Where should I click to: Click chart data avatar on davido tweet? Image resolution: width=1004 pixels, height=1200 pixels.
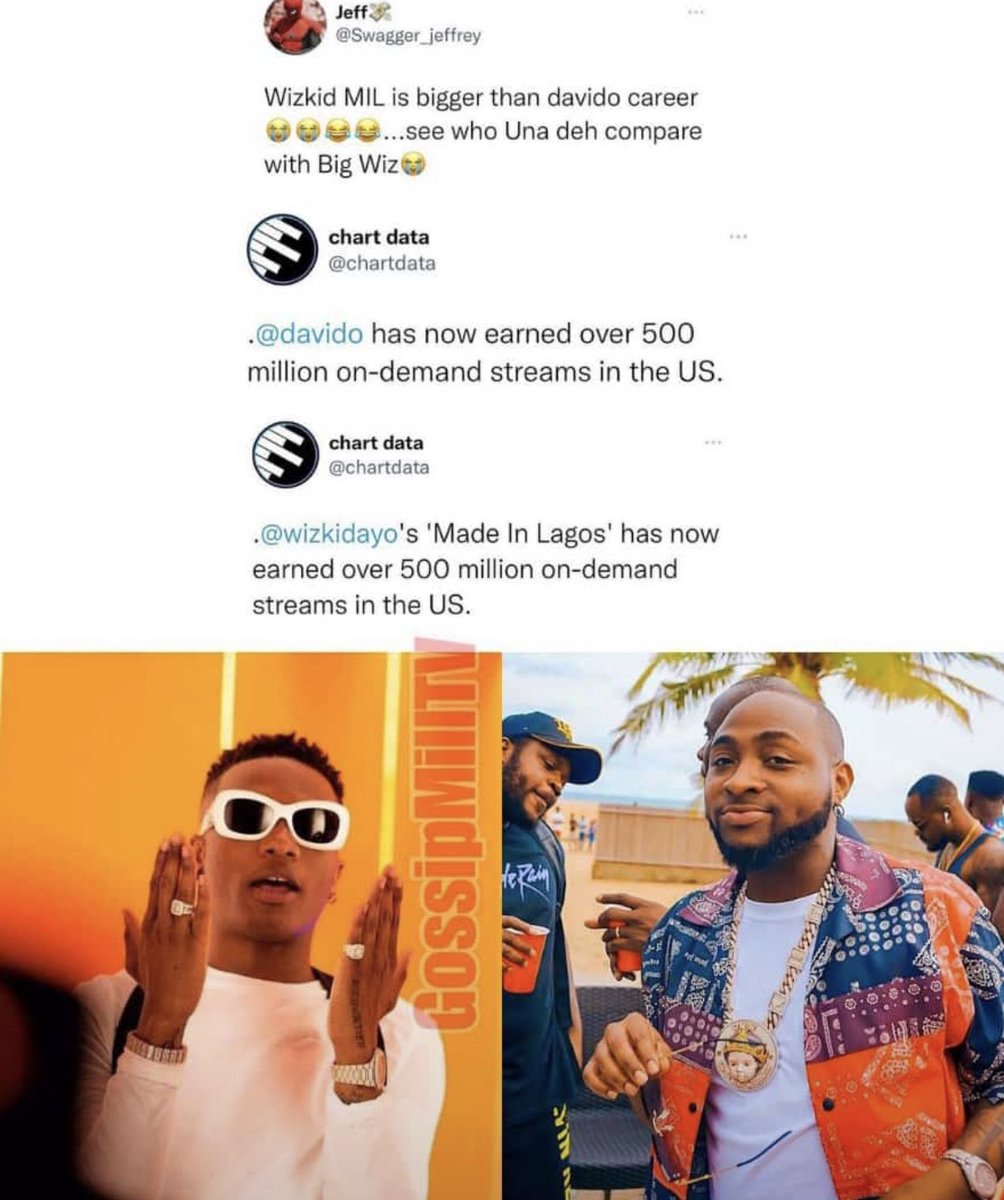pyautogui.click(x=282, y=250)
